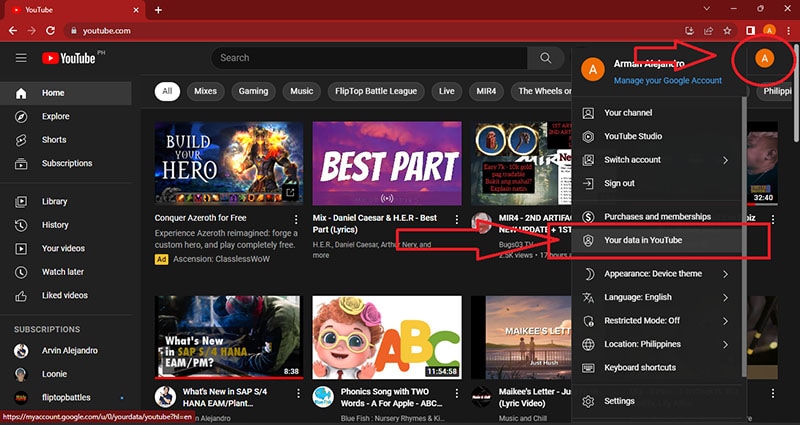This screenshot has width=800, height=425.
Task: Click the account menu scrollbar
Action: (744, 237)
